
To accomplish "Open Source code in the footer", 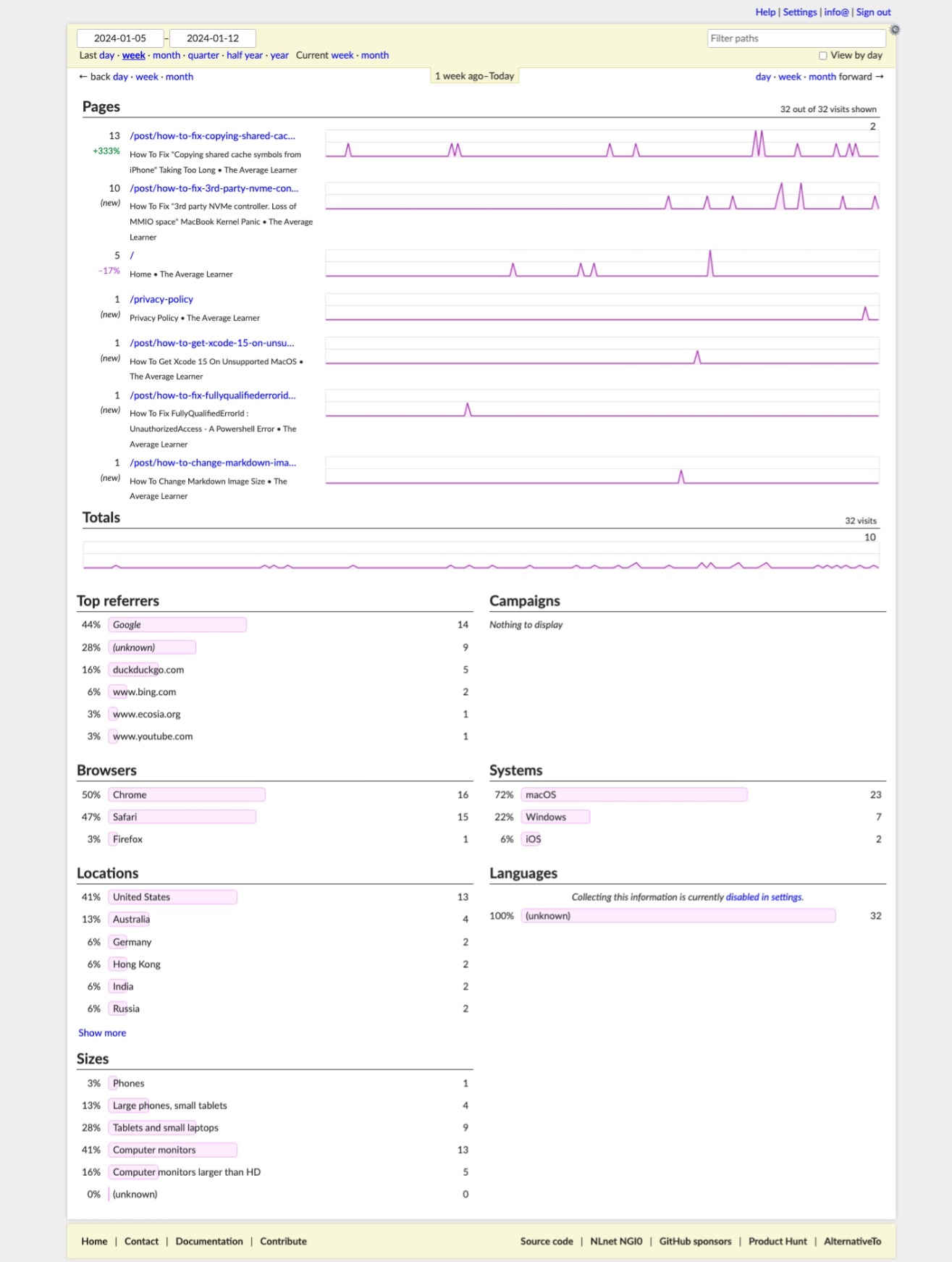I will pyautogui.click(x=546, y=1241).
